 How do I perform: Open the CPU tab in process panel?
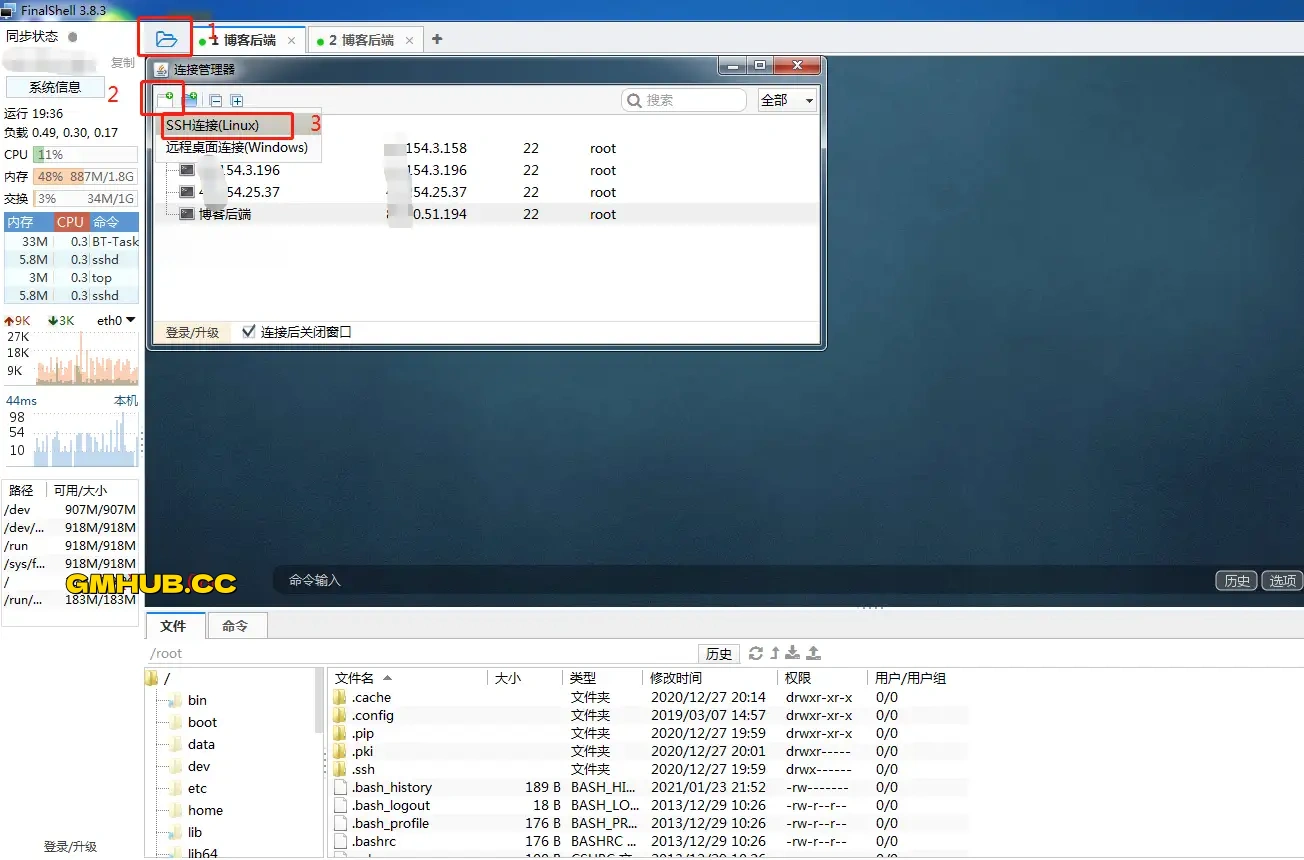[69, 221]
